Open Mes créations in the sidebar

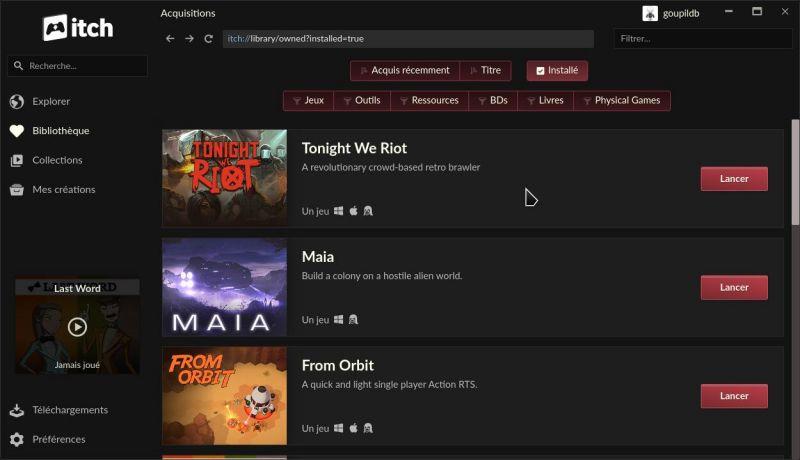(x=64, y=190)
